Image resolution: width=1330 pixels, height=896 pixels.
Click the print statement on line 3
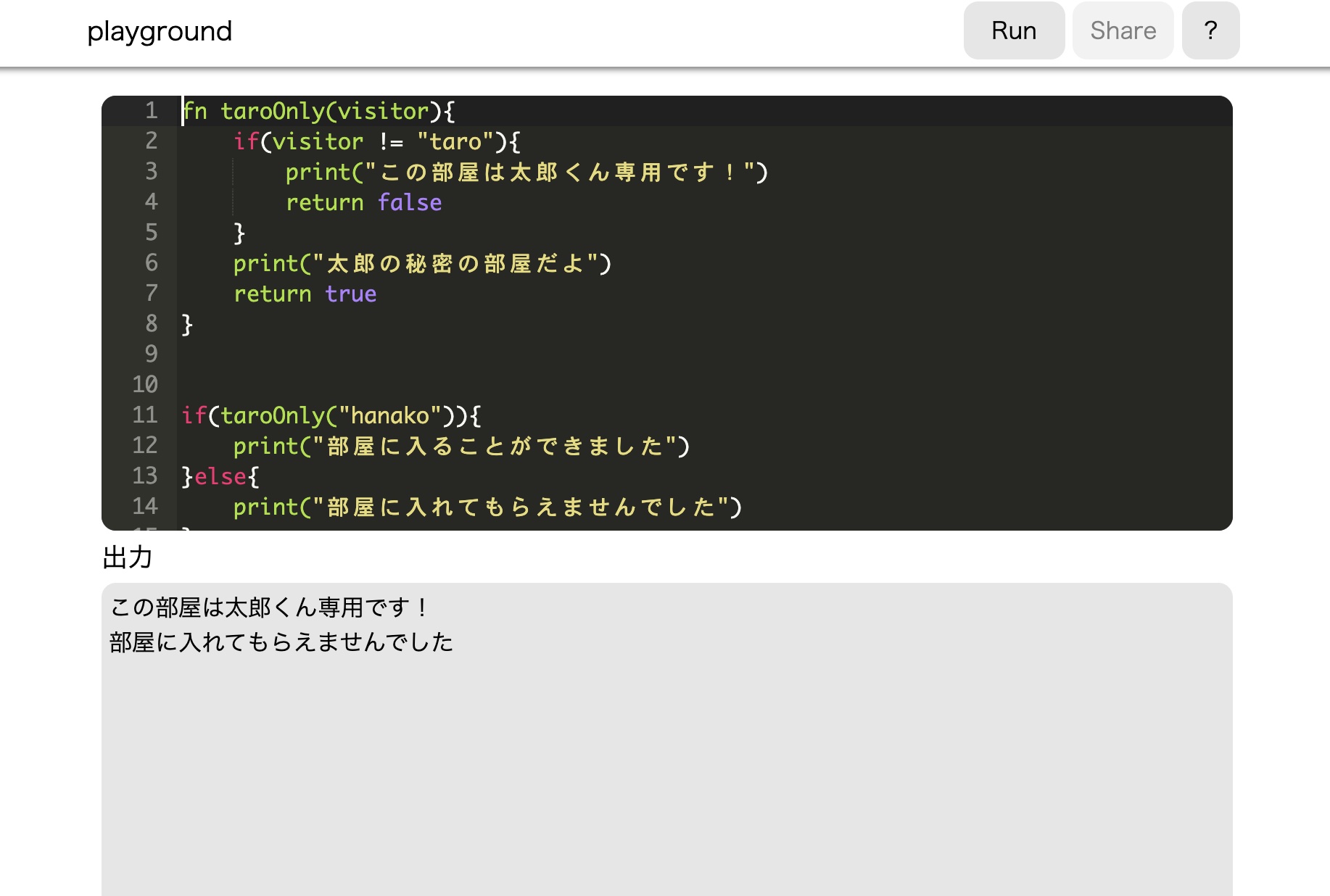point(526,173)
